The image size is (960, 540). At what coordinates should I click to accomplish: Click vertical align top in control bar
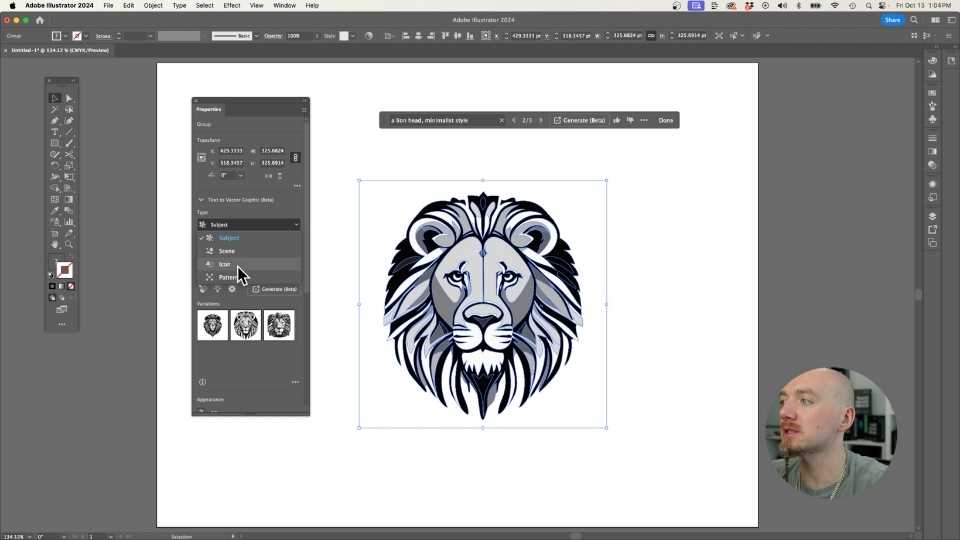click(445, 36)
